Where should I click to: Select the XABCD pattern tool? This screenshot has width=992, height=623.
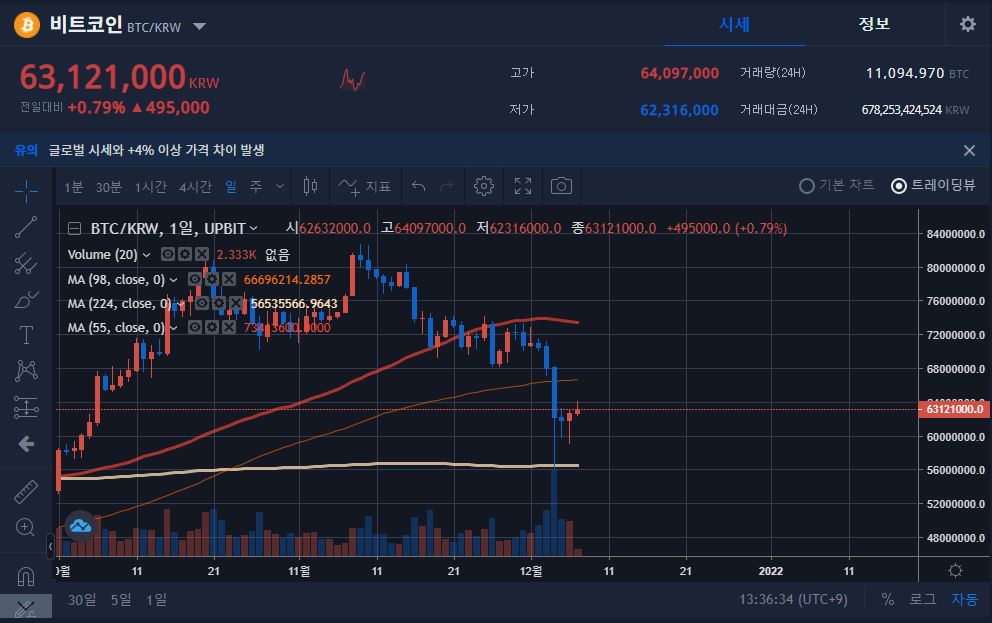26,371
